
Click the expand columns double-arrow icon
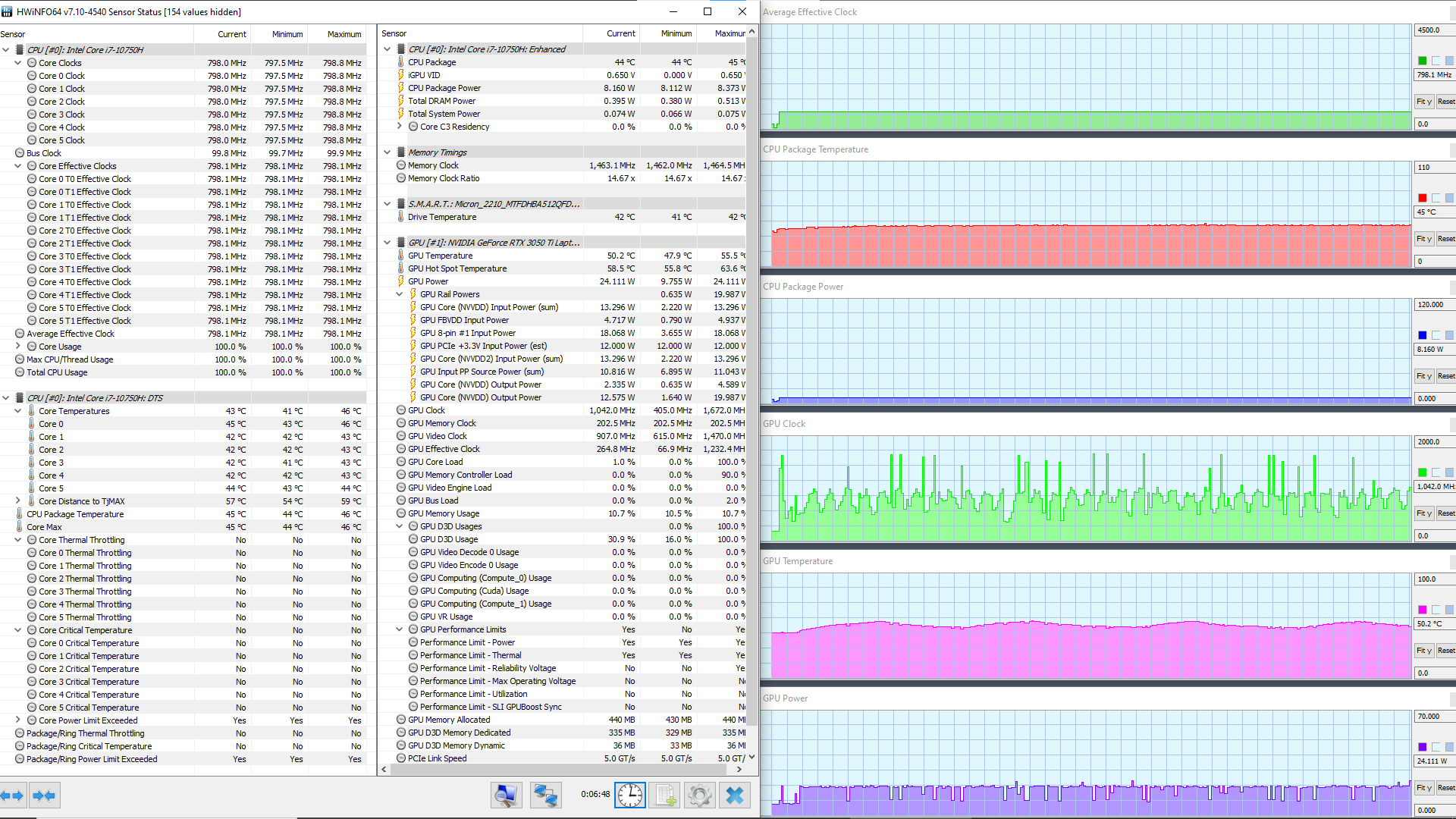tap(12, 795)
